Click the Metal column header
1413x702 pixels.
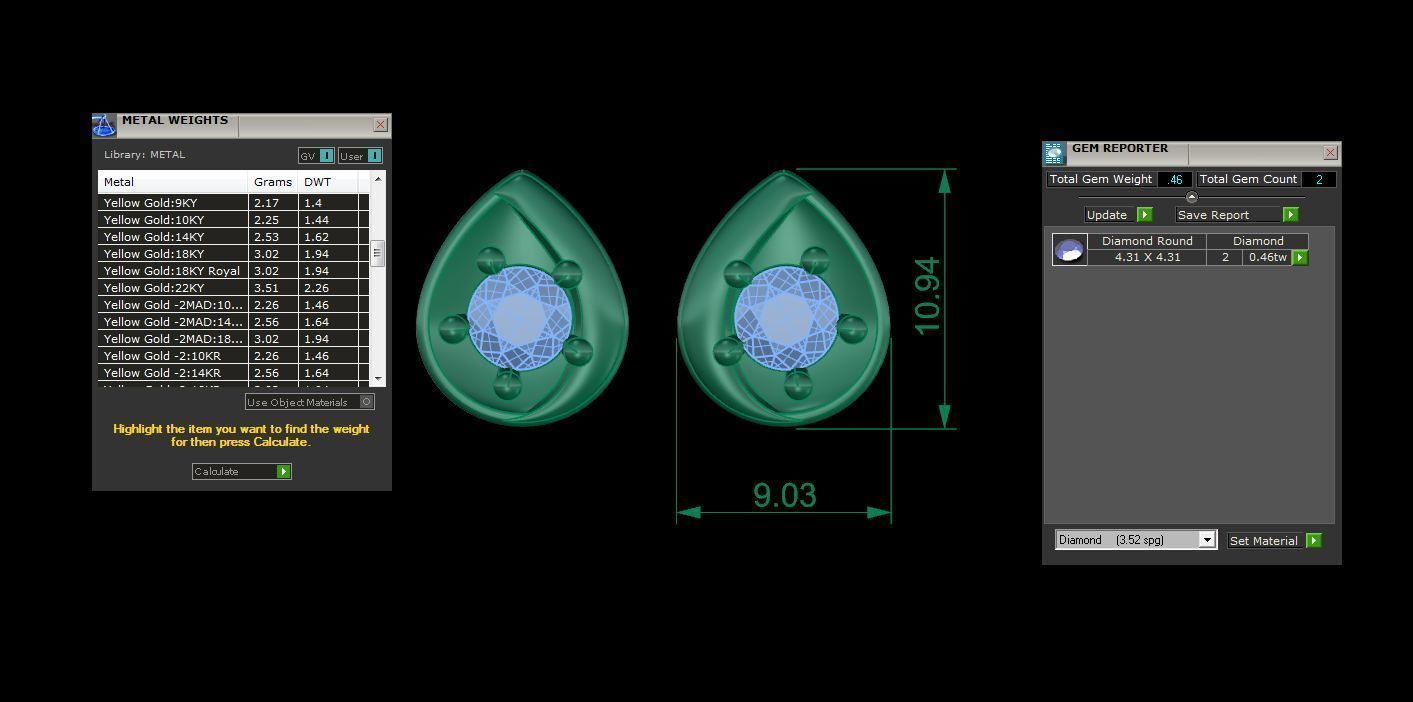coord(173,182)
